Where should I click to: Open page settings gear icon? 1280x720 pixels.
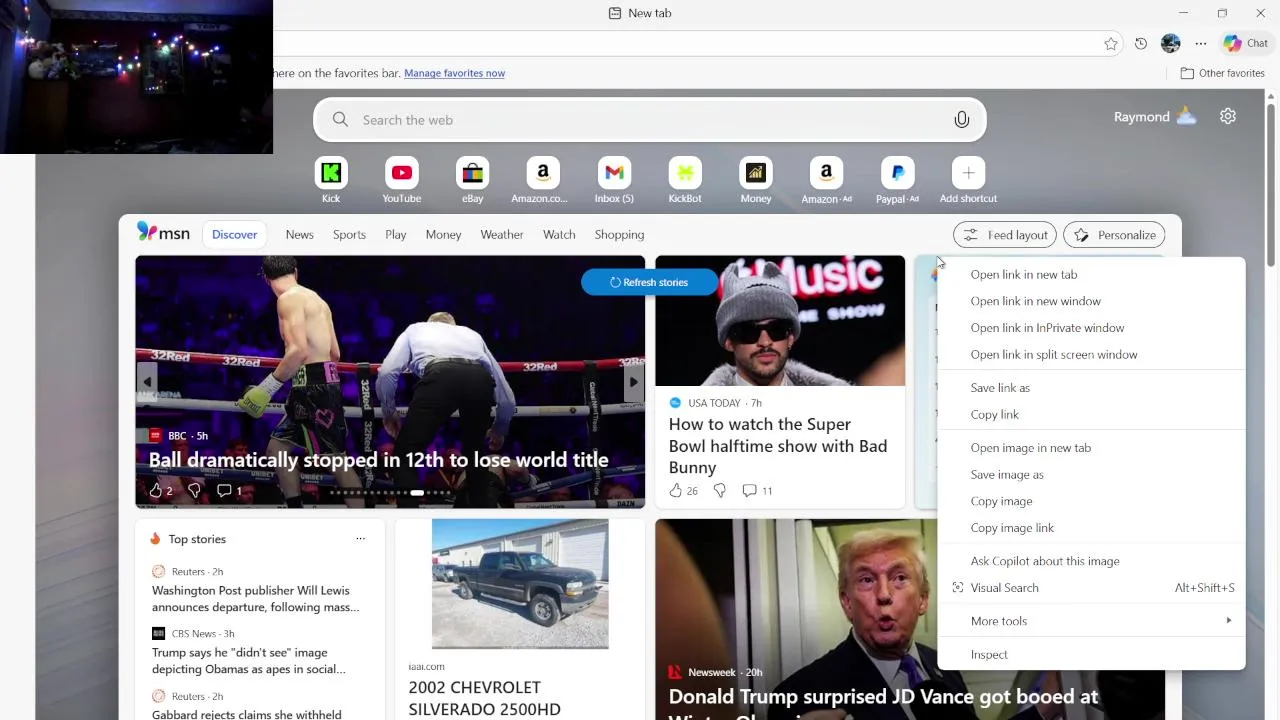(1228, 116)
